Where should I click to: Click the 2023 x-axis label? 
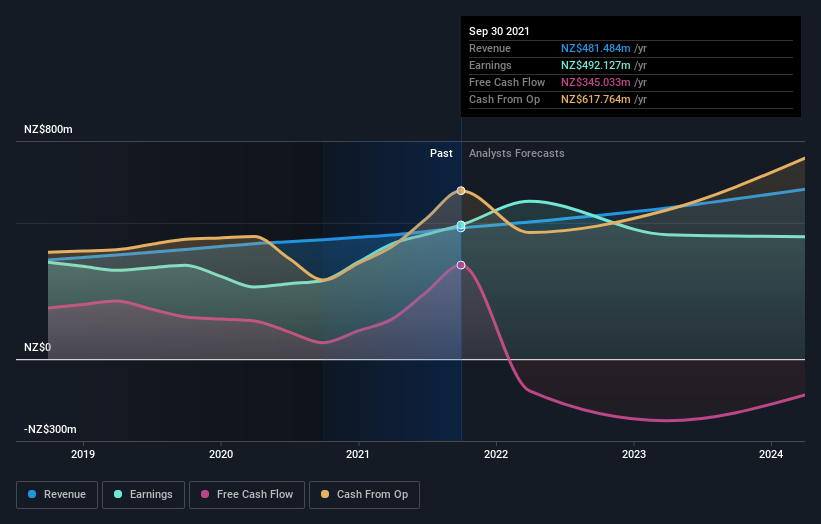(x=634, y=454)
